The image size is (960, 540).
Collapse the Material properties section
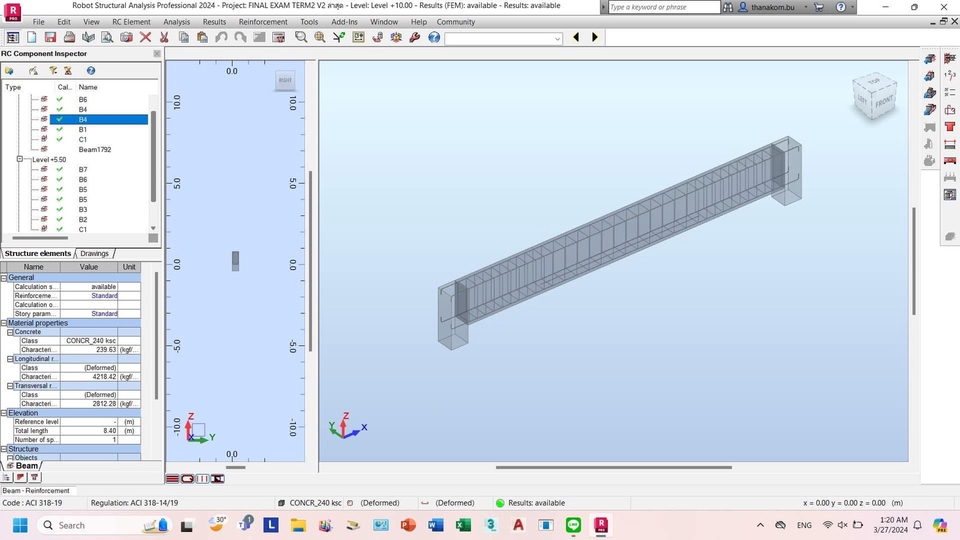coord(4,323)
